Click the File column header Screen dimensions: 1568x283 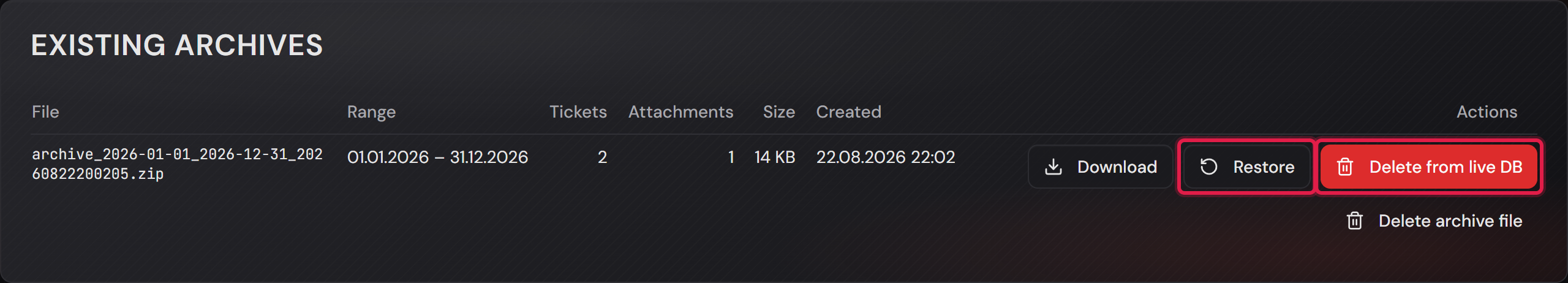[45, 111]
